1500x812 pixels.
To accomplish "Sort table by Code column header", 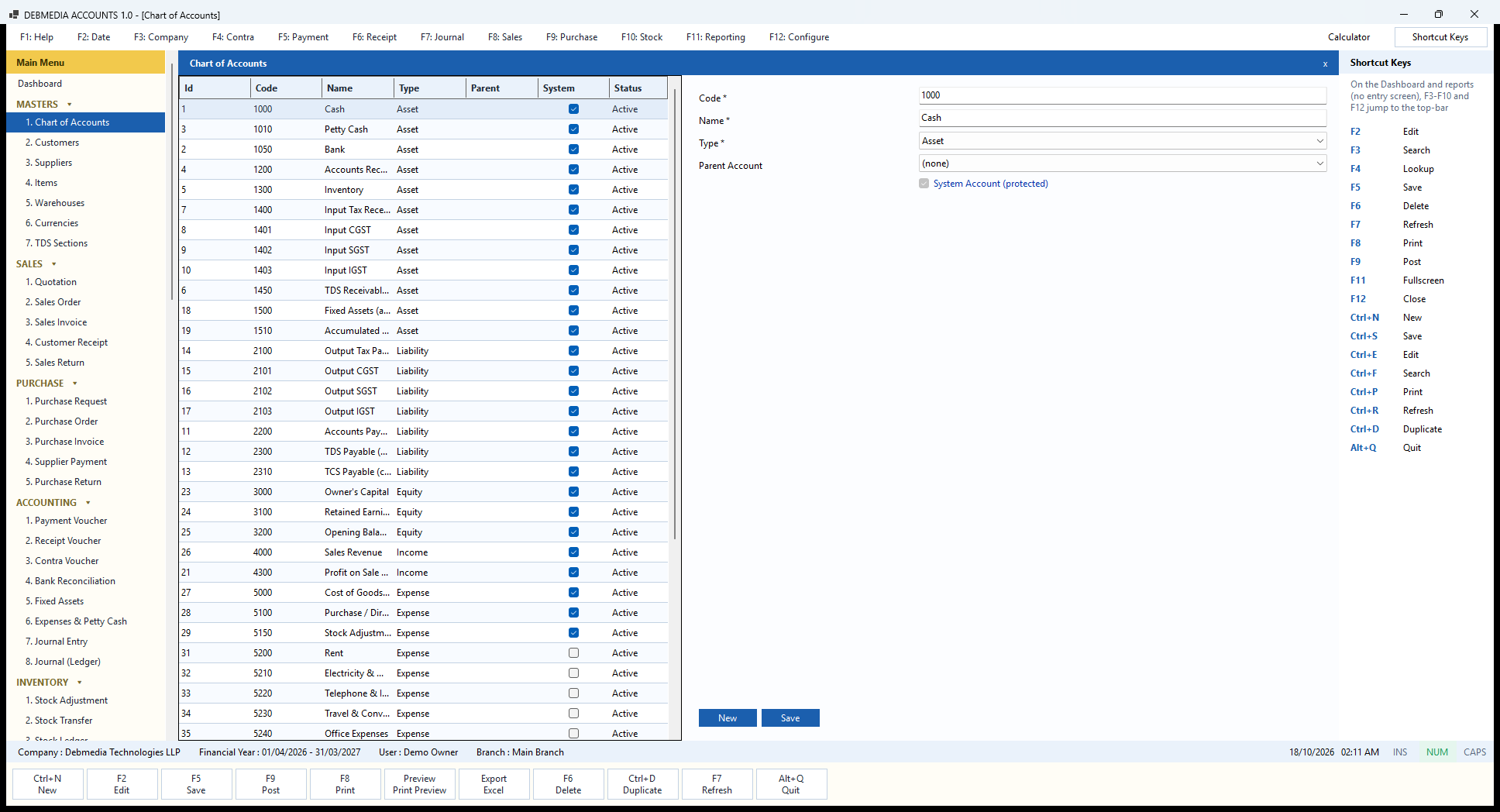I will tap(286, 88).
